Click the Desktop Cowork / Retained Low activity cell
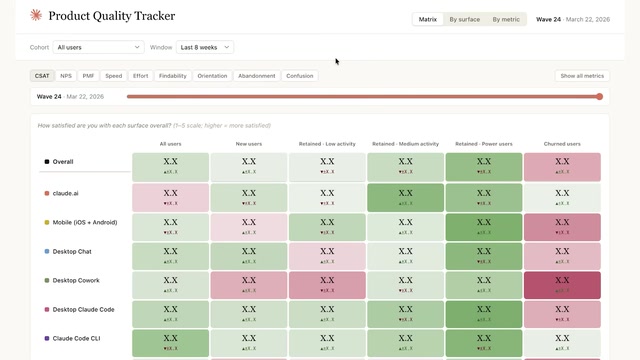Image resolution: width=640 pixels, height=360 pixels. [x=327, y=285]
